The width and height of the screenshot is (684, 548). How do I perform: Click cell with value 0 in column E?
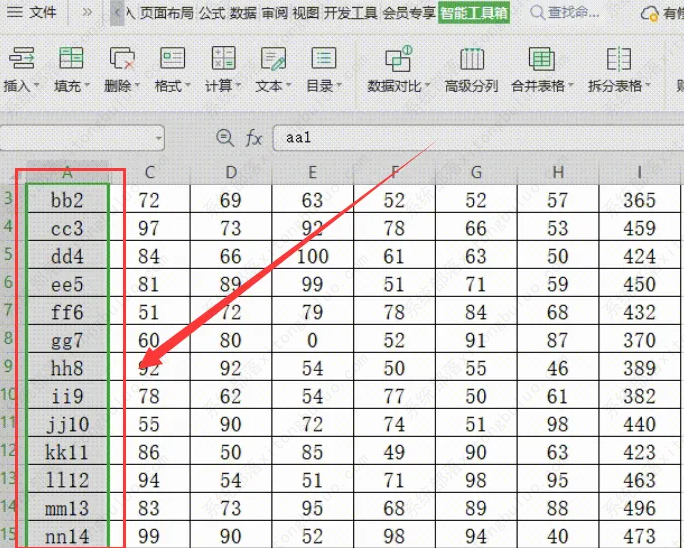[x=312, y=340]
